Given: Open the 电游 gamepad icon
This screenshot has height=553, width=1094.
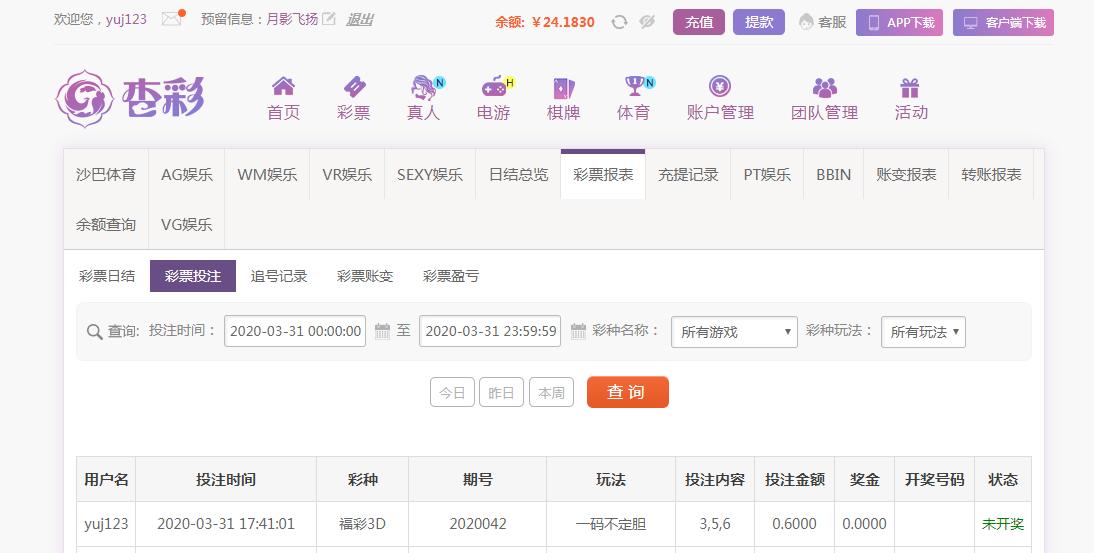Looking at the screenshot, I should point(494,87).
